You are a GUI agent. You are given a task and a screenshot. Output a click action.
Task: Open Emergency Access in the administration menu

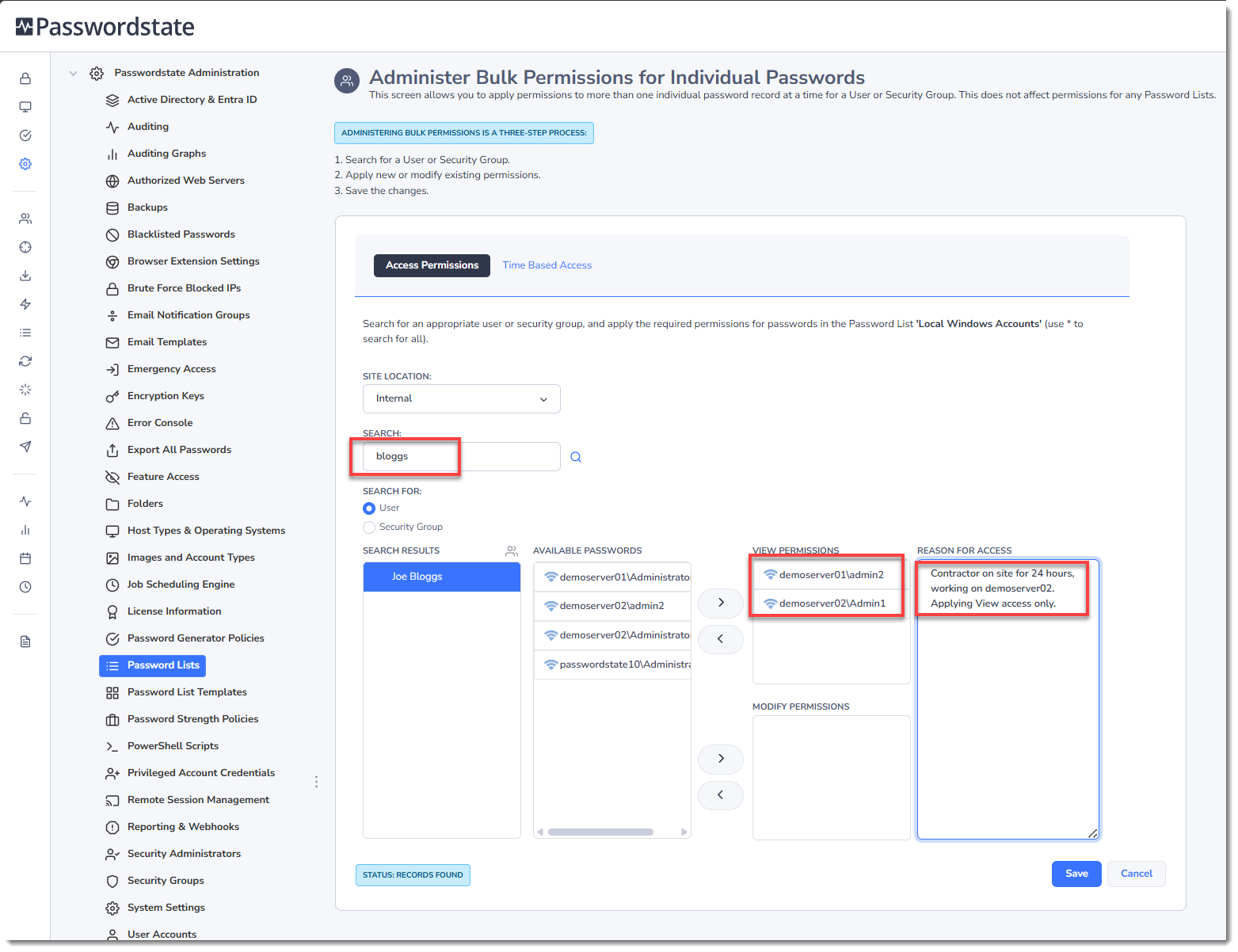pyautogui.click(x=172, y=369)
